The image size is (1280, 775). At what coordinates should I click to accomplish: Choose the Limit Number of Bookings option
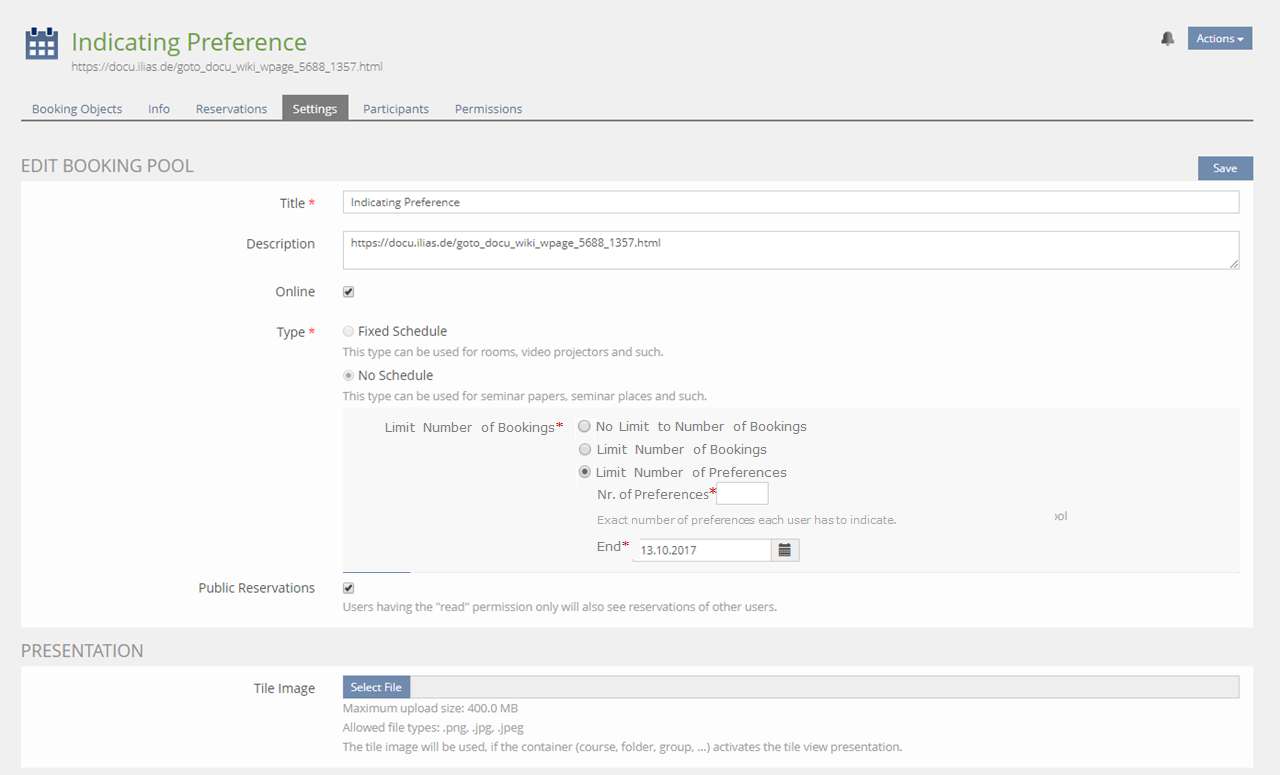[585, 450]
